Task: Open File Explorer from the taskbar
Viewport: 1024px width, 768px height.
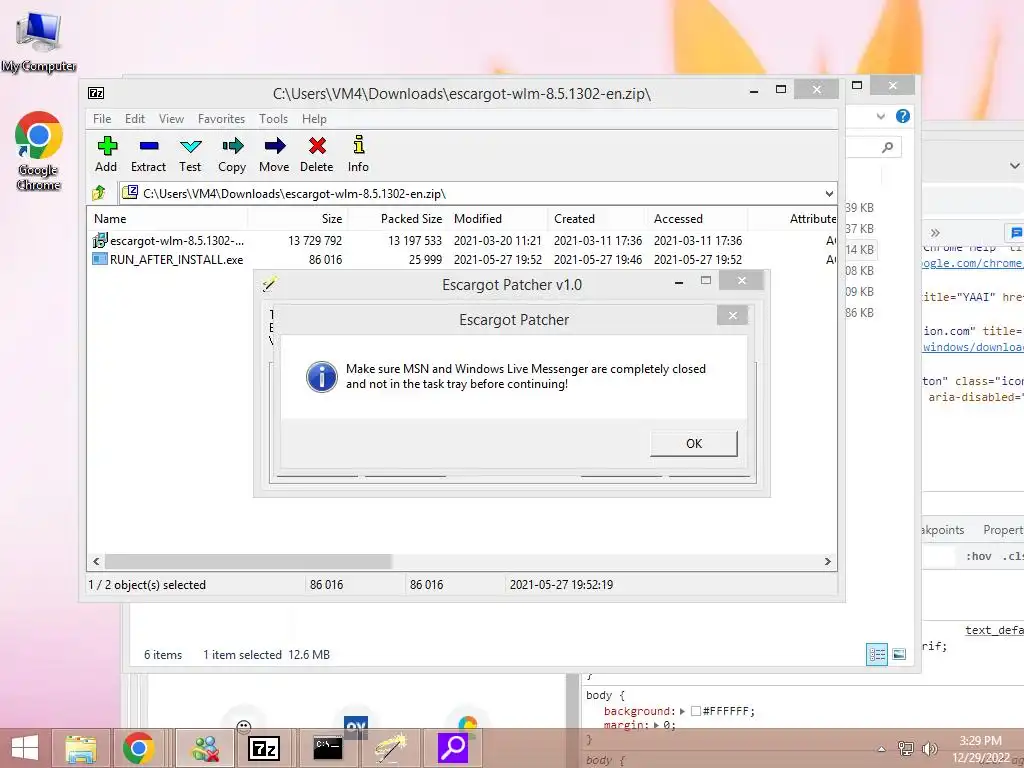Action: (x=81, y=748)
